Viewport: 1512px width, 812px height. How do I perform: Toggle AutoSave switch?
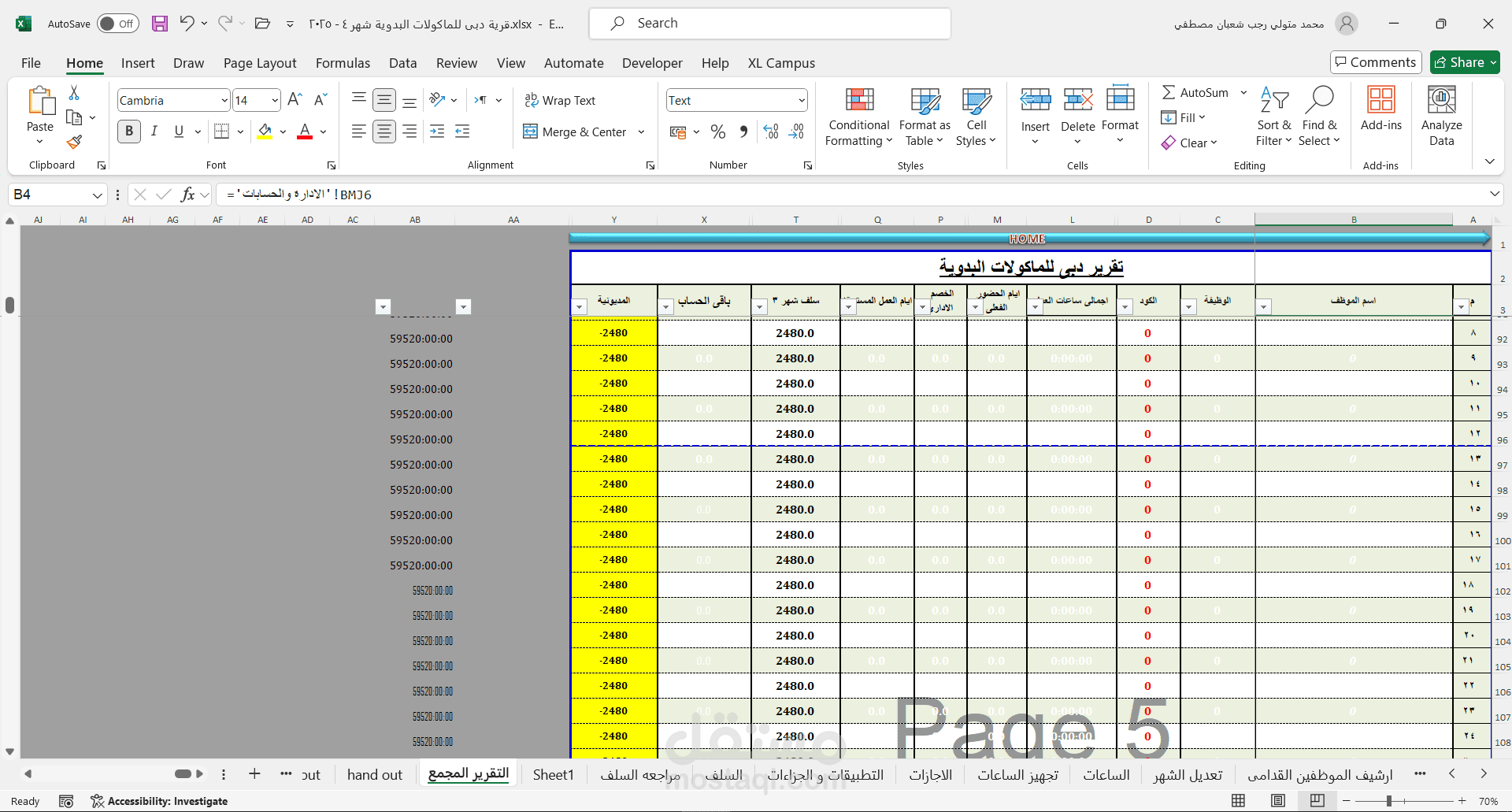coord(118,24)
